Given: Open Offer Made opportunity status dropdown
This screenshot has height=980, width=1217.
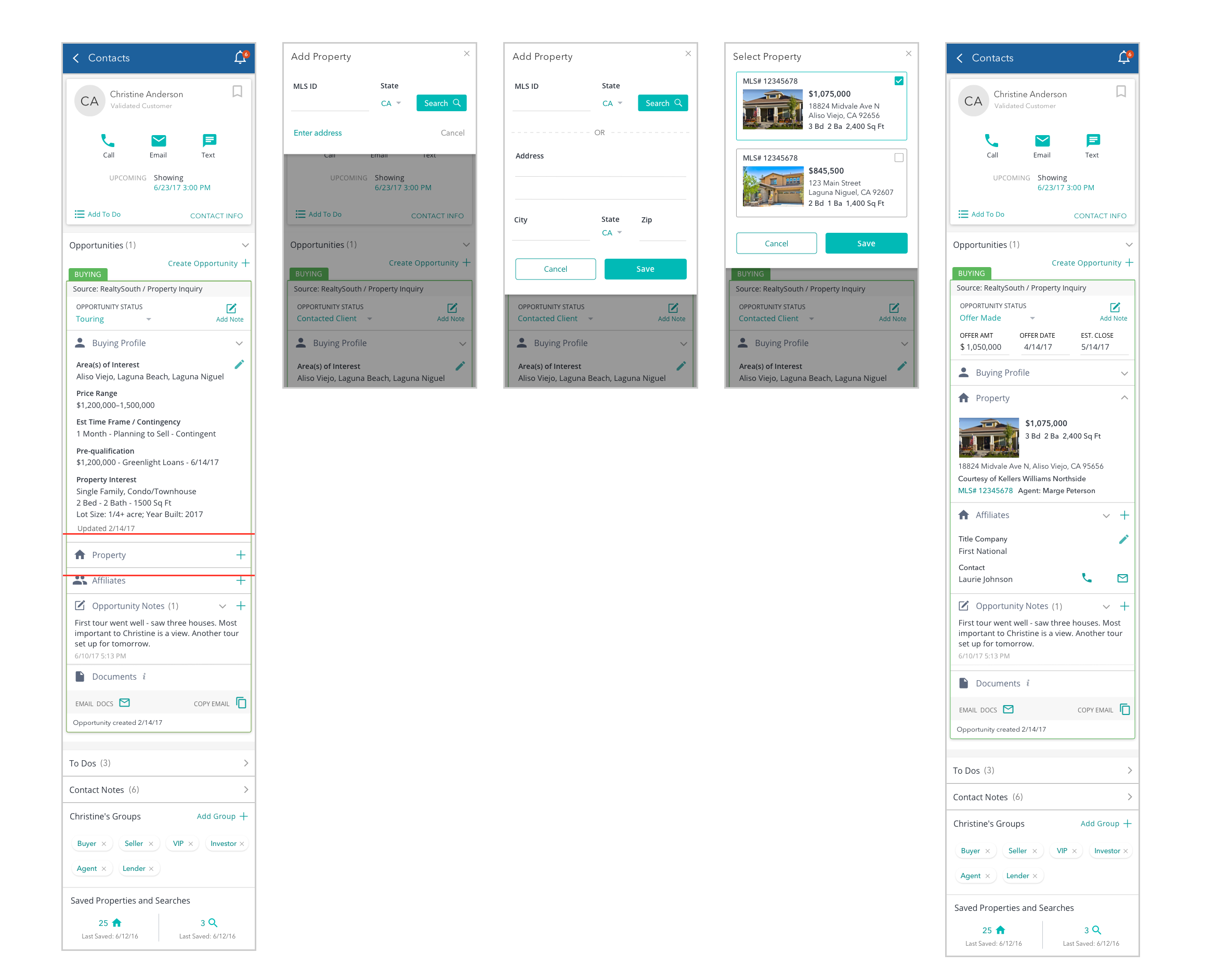Looking at the screenshot, I should (997, 318).
